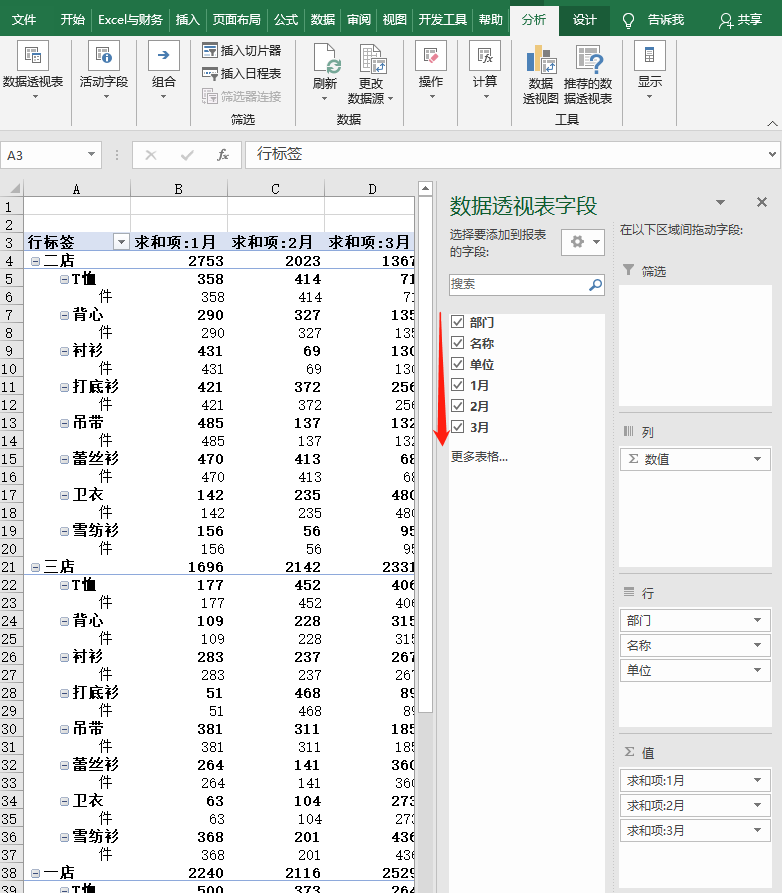Click the formula bar confirm checkmark icon
The height and width of the screenshot is (893, 782).
(x=187, y=155)
